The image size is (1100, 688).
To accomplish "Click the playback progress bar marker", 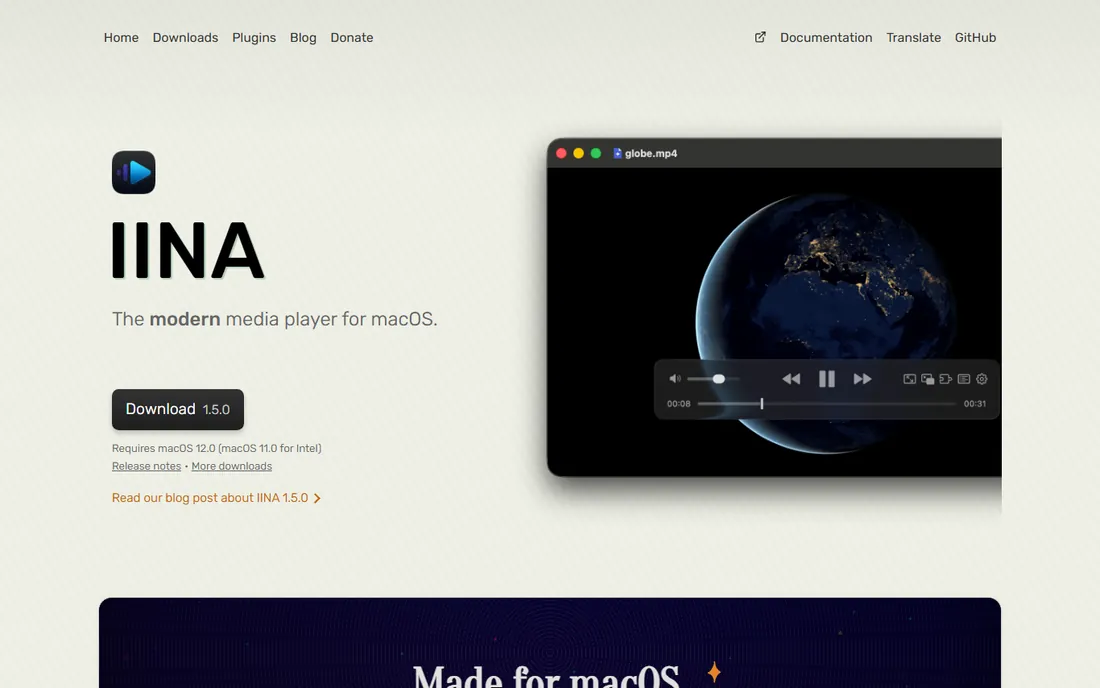I will (762, 403).
